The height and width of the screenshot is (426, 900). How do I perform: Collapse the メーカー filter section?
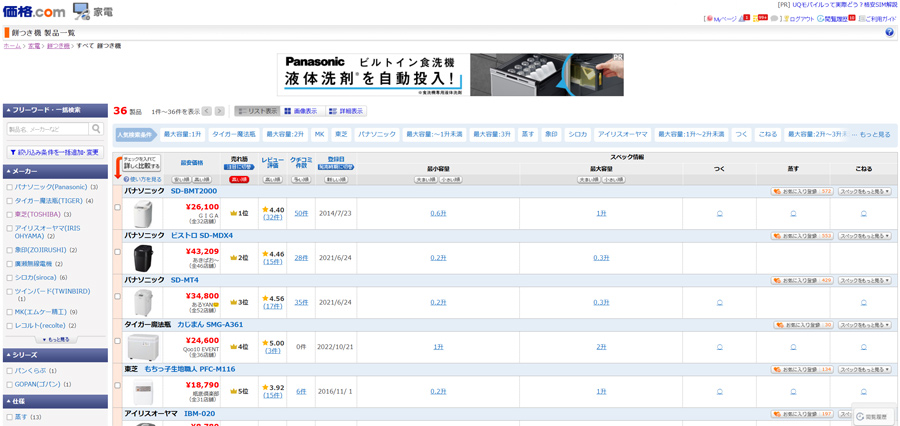pos(55,171)
